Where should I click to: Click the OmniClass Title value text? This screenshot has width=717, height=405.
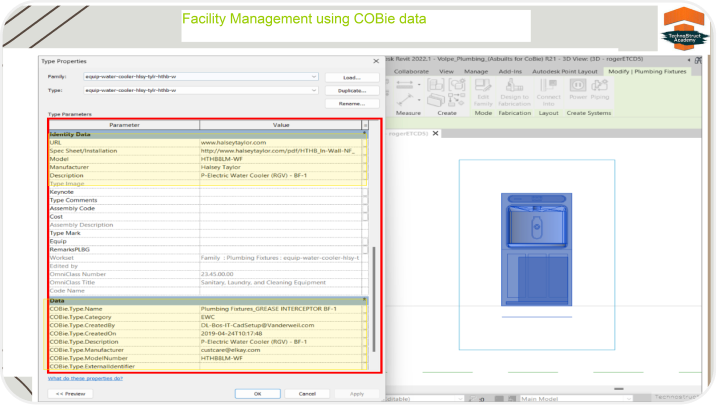263,282
